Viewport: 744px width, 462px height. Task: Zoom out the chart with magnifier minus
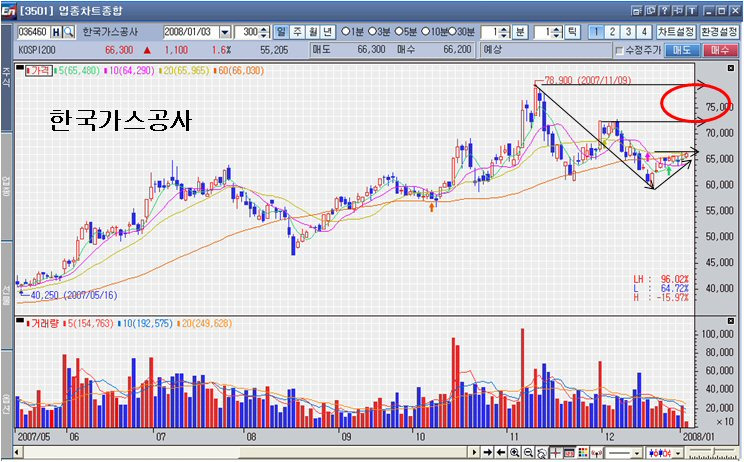point(528,453)
